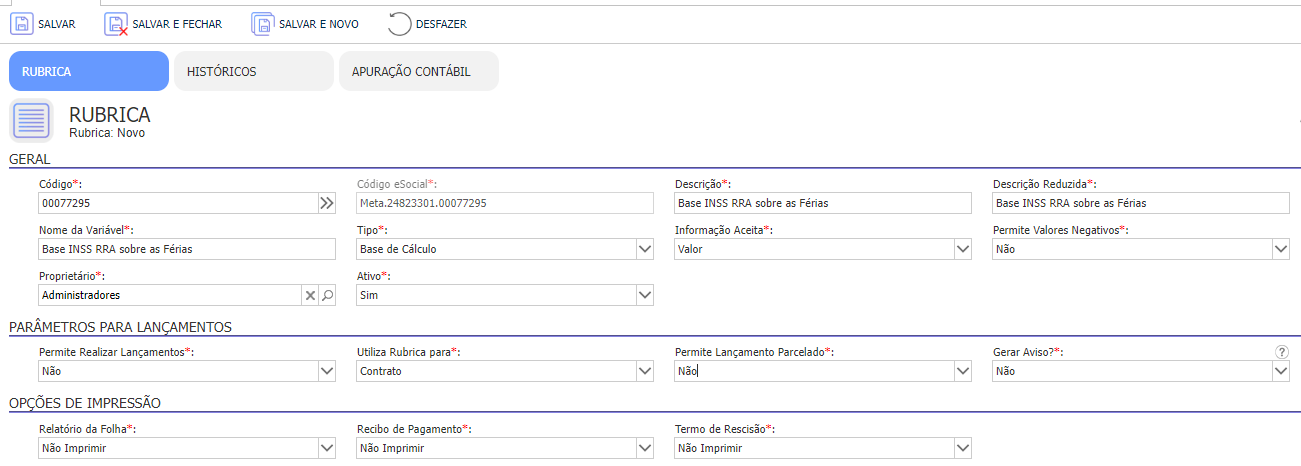Expand the Termo de Rescisão dropdown

(x=963, y=448)
